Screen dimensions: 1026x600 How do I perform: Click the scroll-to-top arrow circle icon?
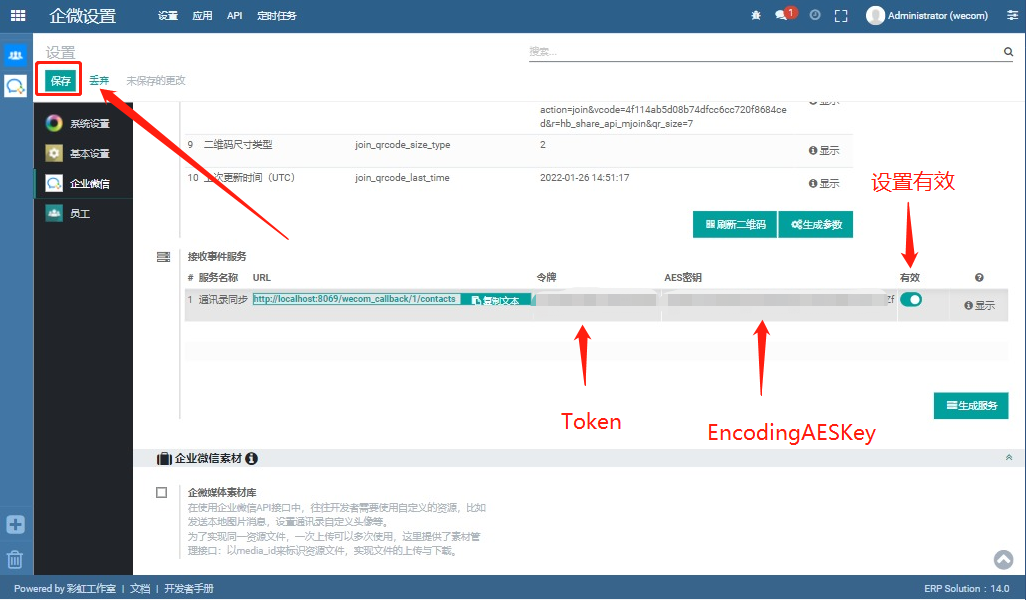[x=1003, y=559]
